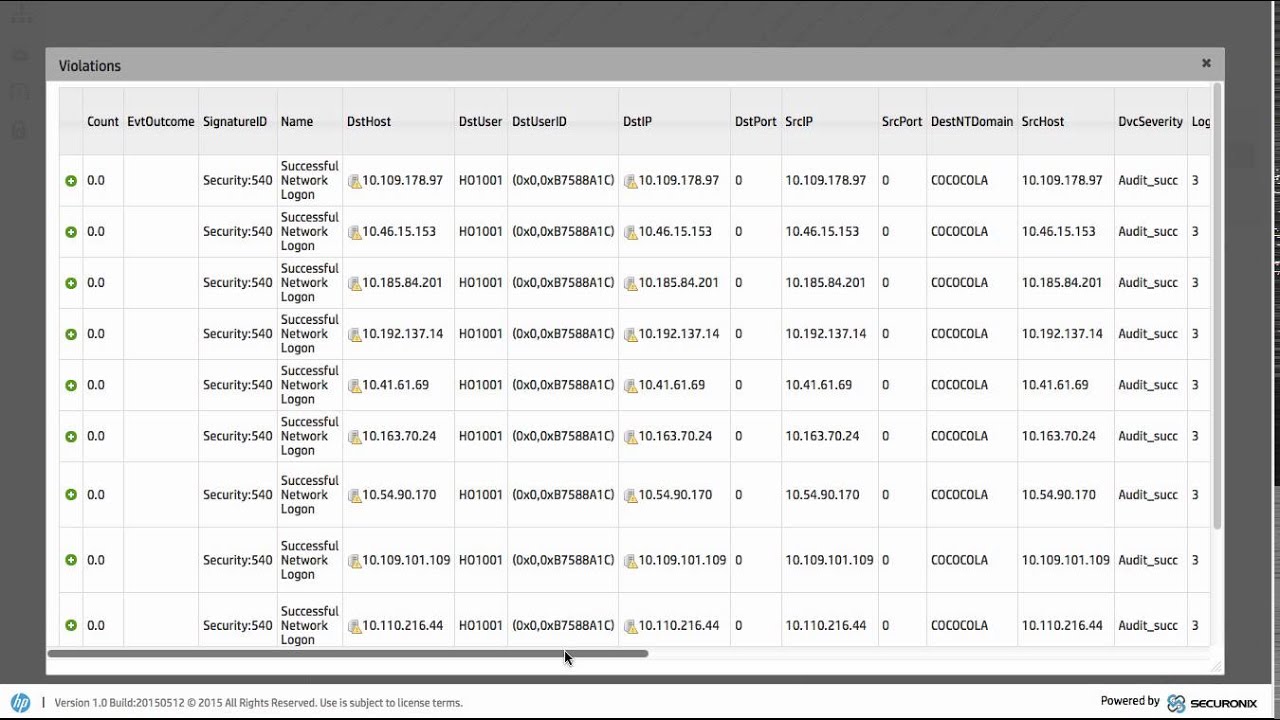The width and height of the screenshot is (1280, 720).
Task: Click the Violations table horizontal scrollbar thumb
Action: [x=348, y=654]
